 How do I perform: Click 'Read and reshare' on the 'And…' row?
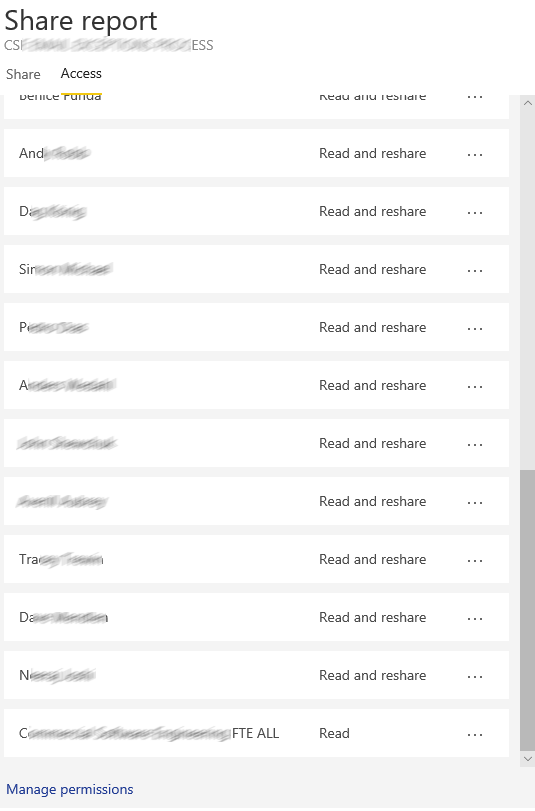click(x=373, y=153)
